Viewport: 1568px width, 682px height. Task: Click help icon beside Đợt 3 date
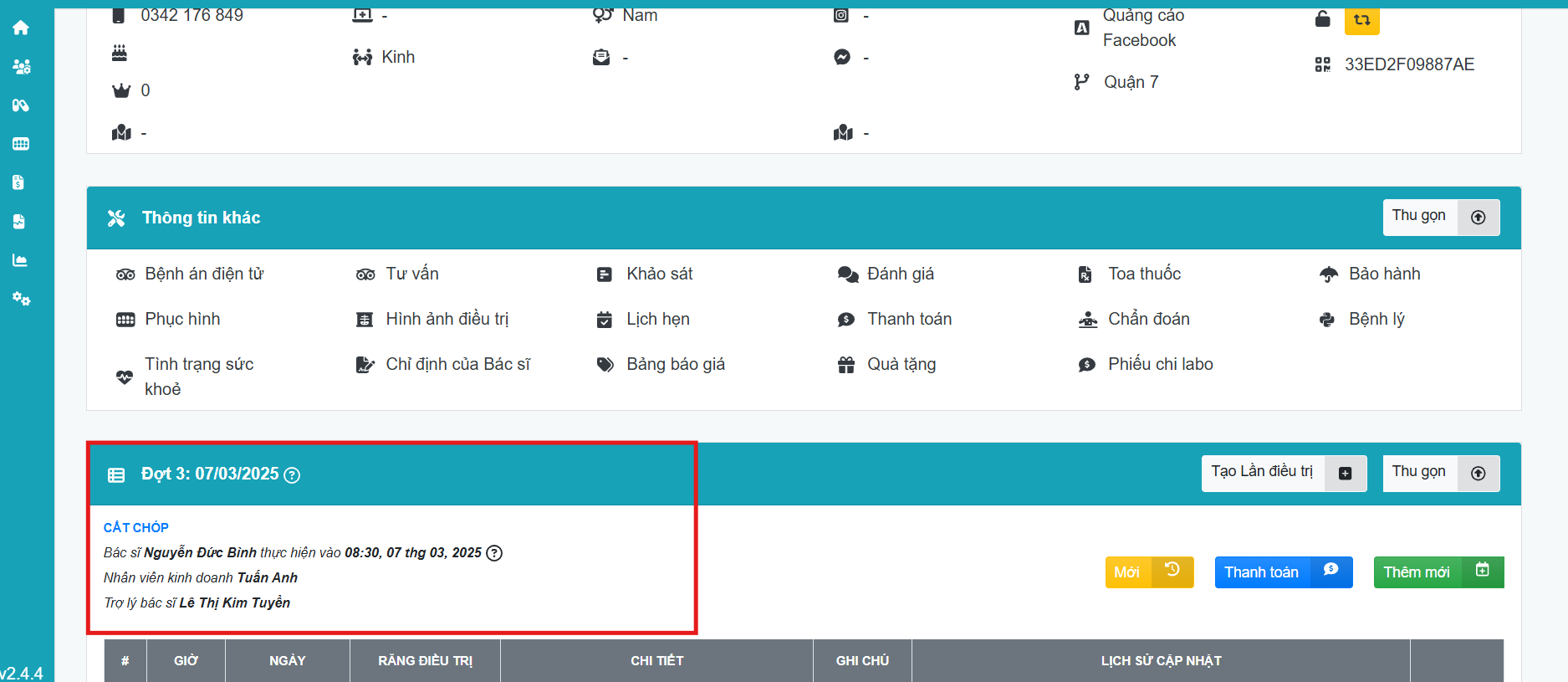tap(292, 475)
